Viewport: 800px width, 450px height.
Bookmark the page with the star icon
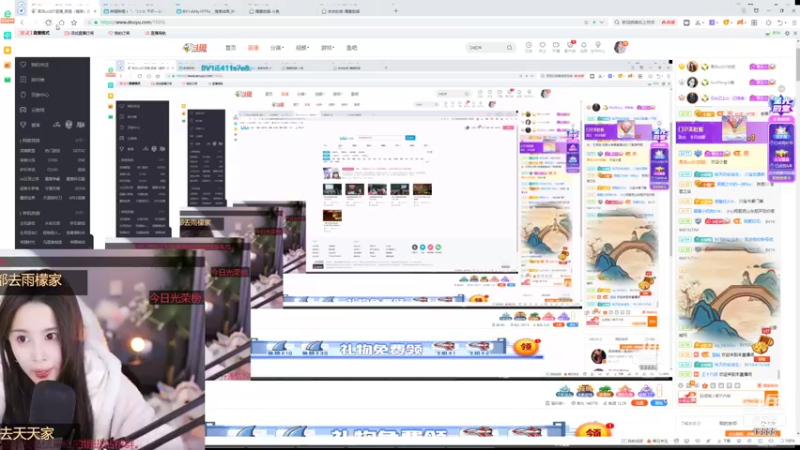(74, 22)
